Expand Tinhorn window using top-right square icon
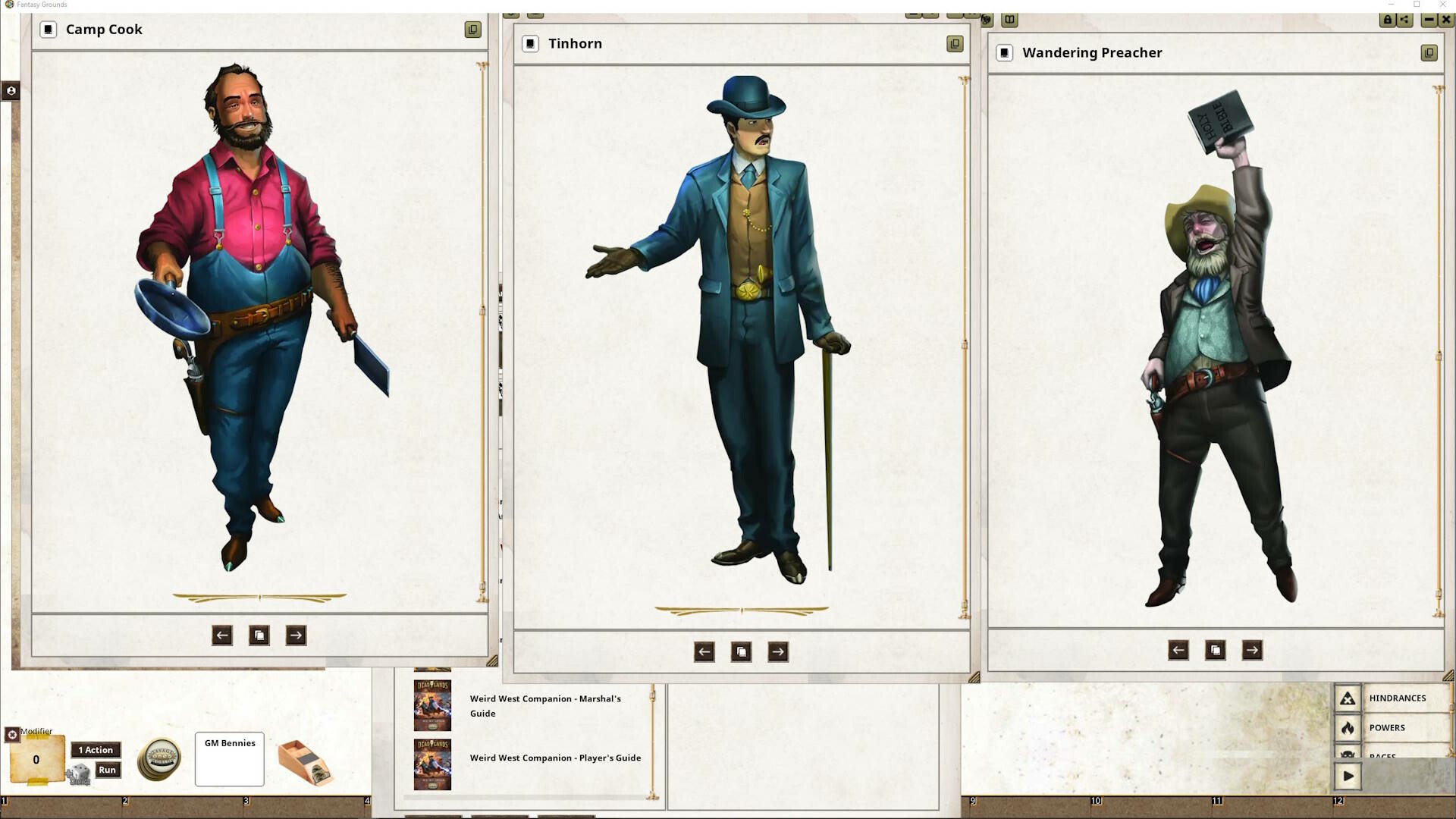 pyautogui.click(x=955, y=44)
